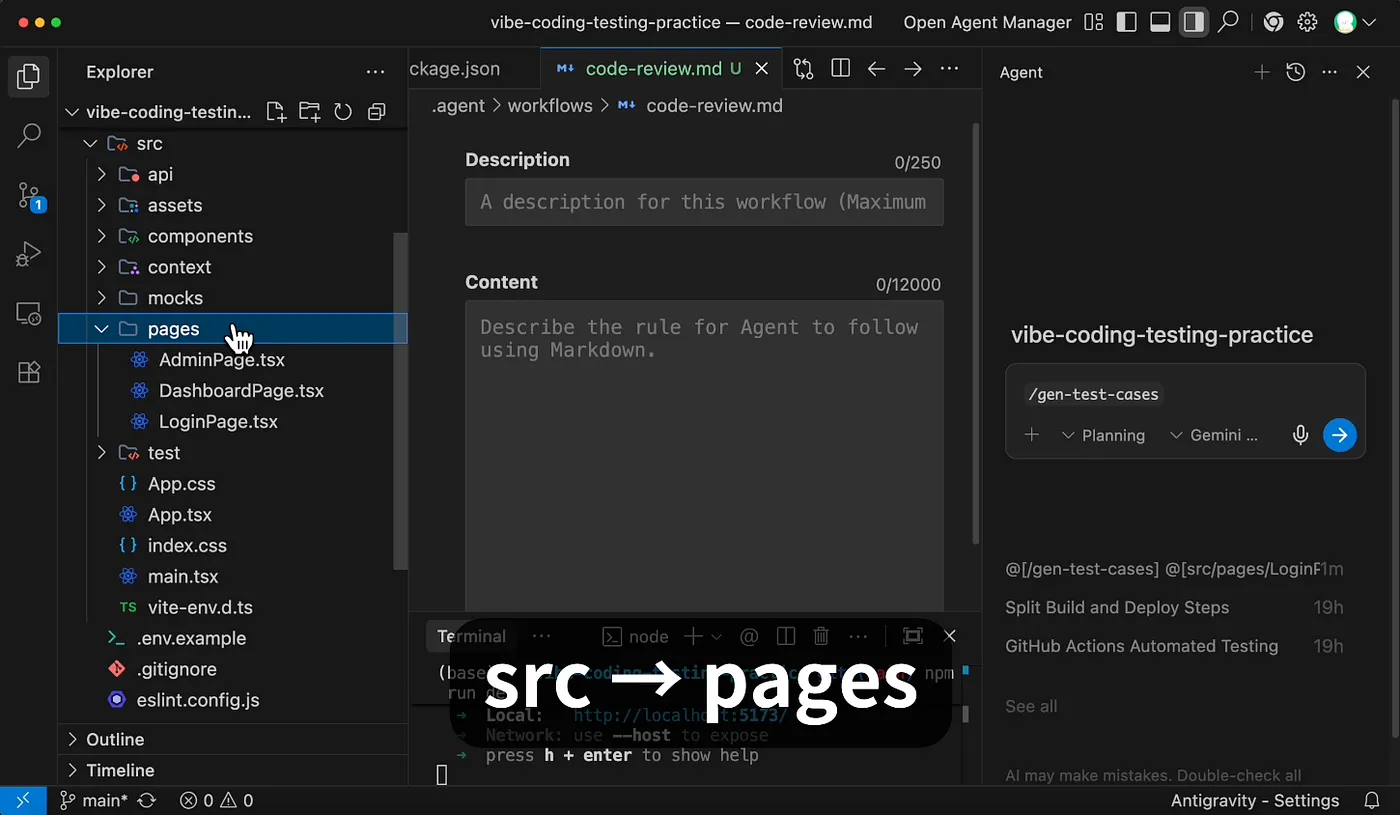Close the code-review.md tab
The image size is (1400, 815).
click(762, 69)
